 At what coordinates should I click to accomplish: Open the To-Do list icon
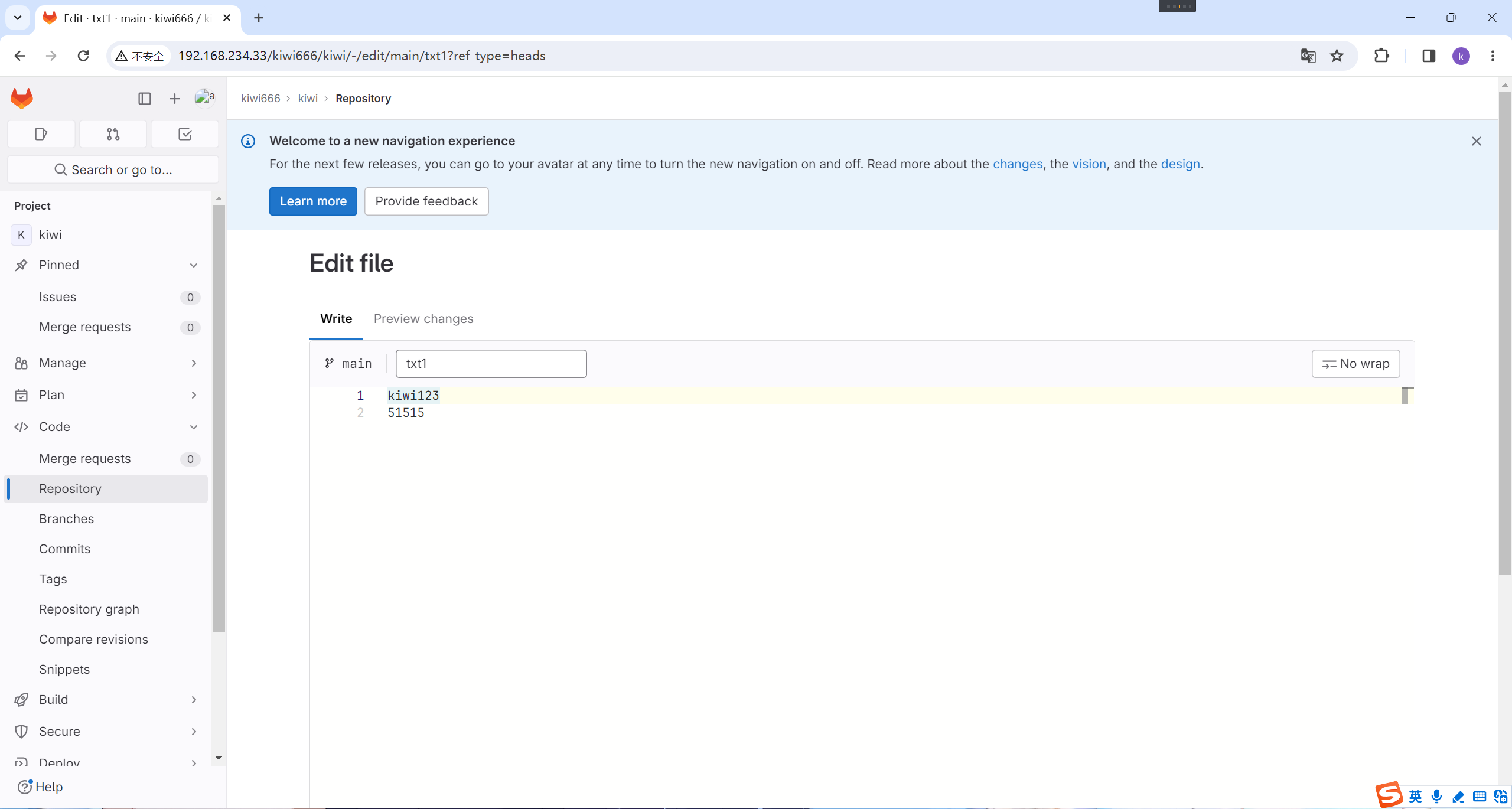[x=185, y=134]
